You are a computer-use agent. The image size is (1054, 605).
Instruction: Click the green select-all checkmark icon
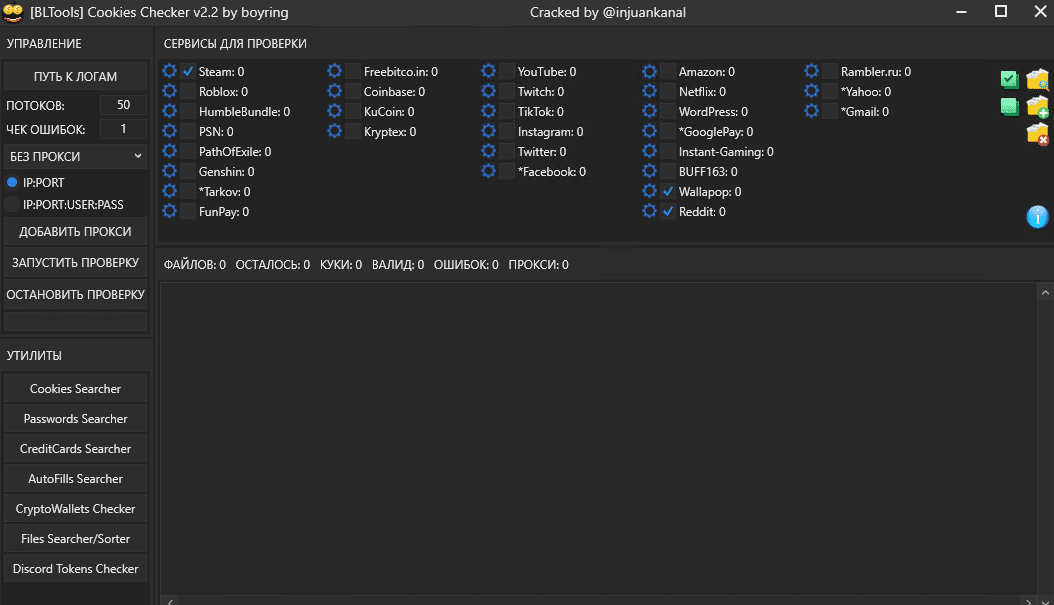click(x=1009, y=79)
